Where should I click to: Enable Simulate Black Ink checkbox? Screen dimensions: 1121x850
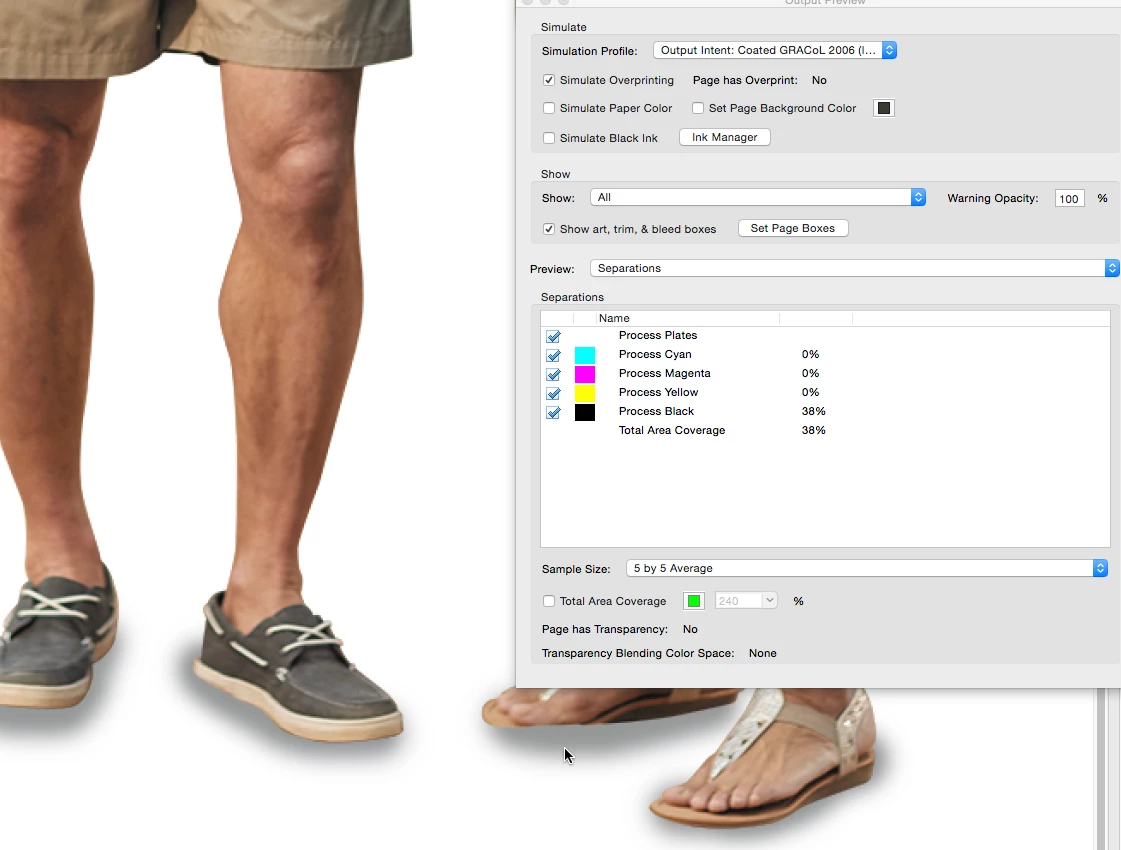[549, 138]
